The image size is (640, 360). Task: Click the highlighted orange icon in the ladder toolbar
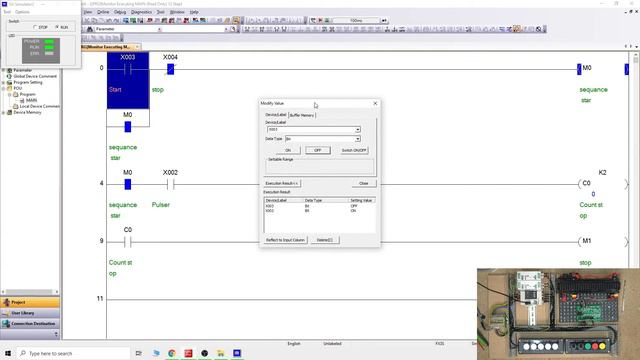(517, 29)
